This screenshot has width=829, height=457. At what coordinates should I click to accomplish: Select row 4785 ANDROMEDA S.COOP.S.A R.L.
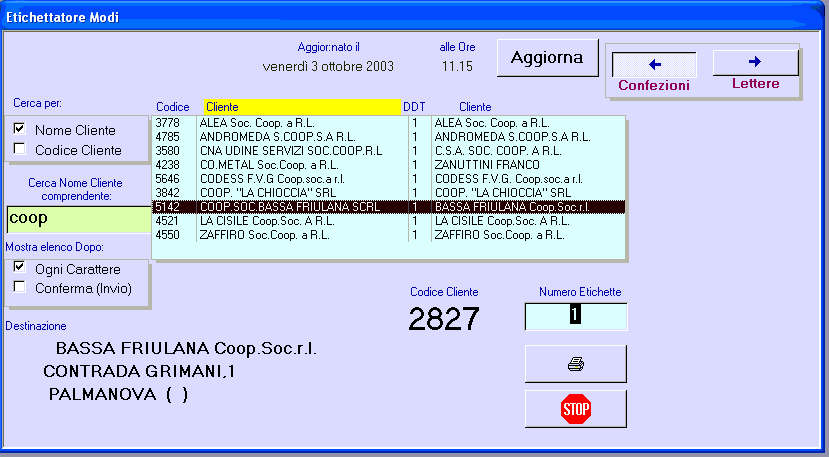point(389,137)
